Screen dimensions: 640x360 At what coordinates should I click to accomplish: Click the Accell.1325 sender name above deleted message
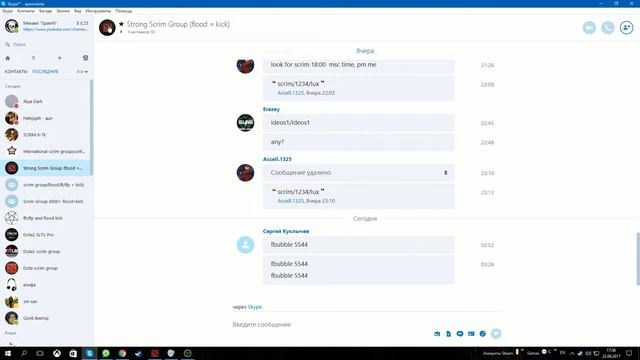coord(277,159)
